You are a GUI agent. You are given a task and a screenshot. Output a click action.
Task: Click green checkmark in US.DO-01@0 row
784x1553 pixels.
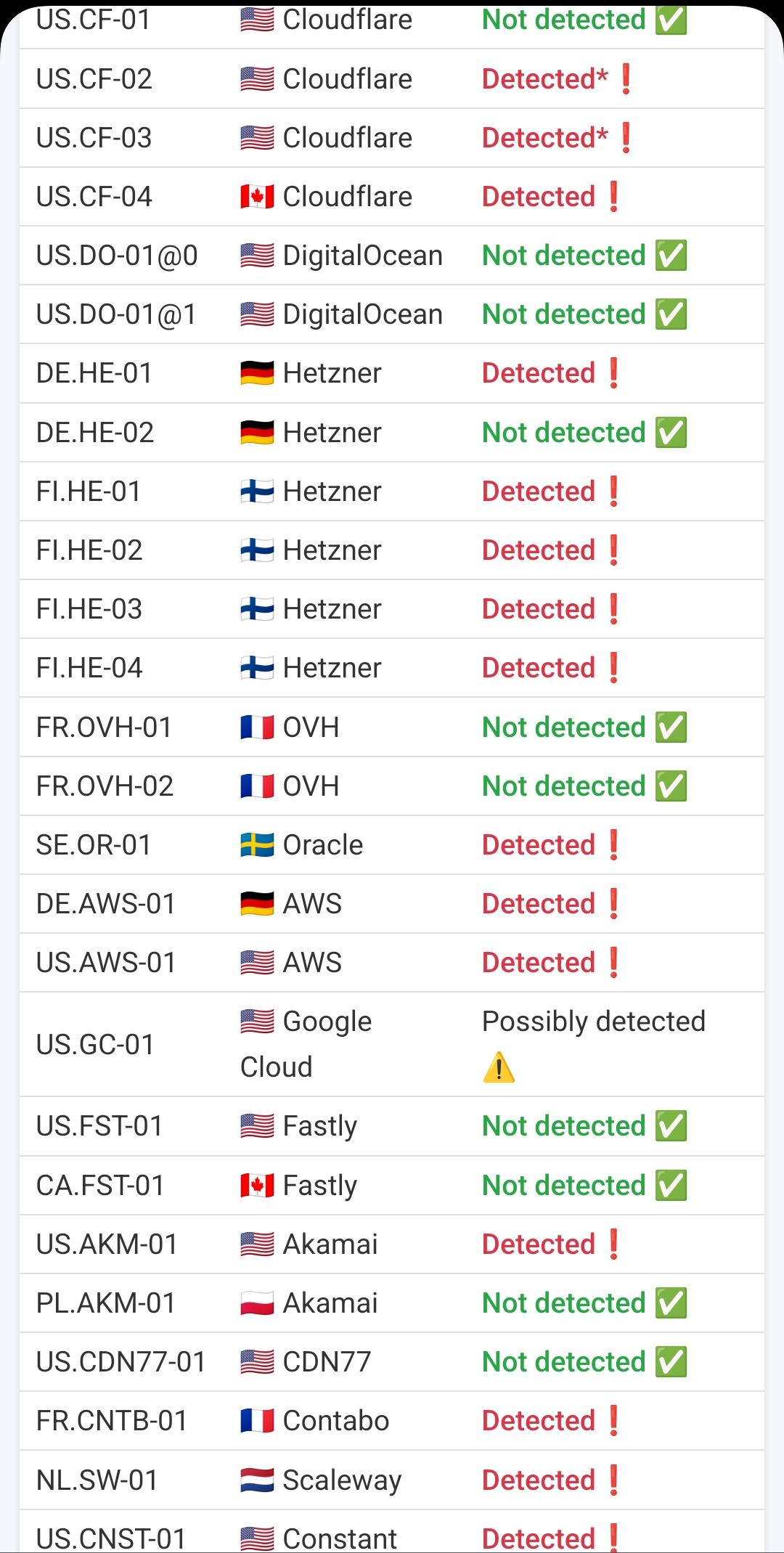click(671, 256)
